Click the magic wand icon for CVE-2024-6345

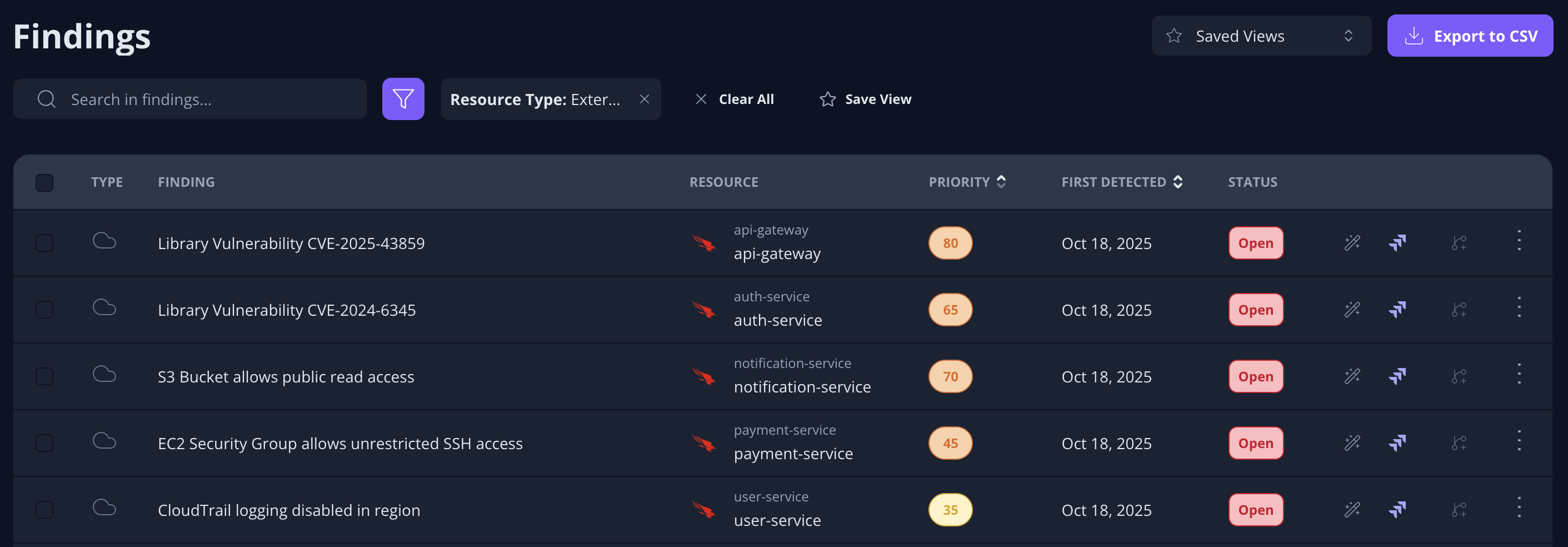tap(1352, 310)
